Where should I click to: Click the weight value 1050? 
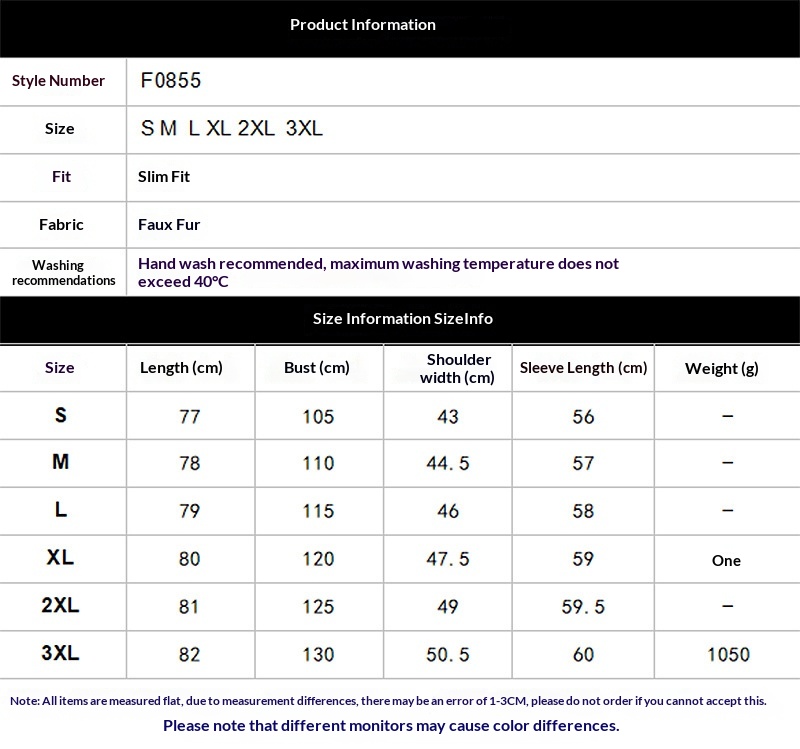pos(729,655)
